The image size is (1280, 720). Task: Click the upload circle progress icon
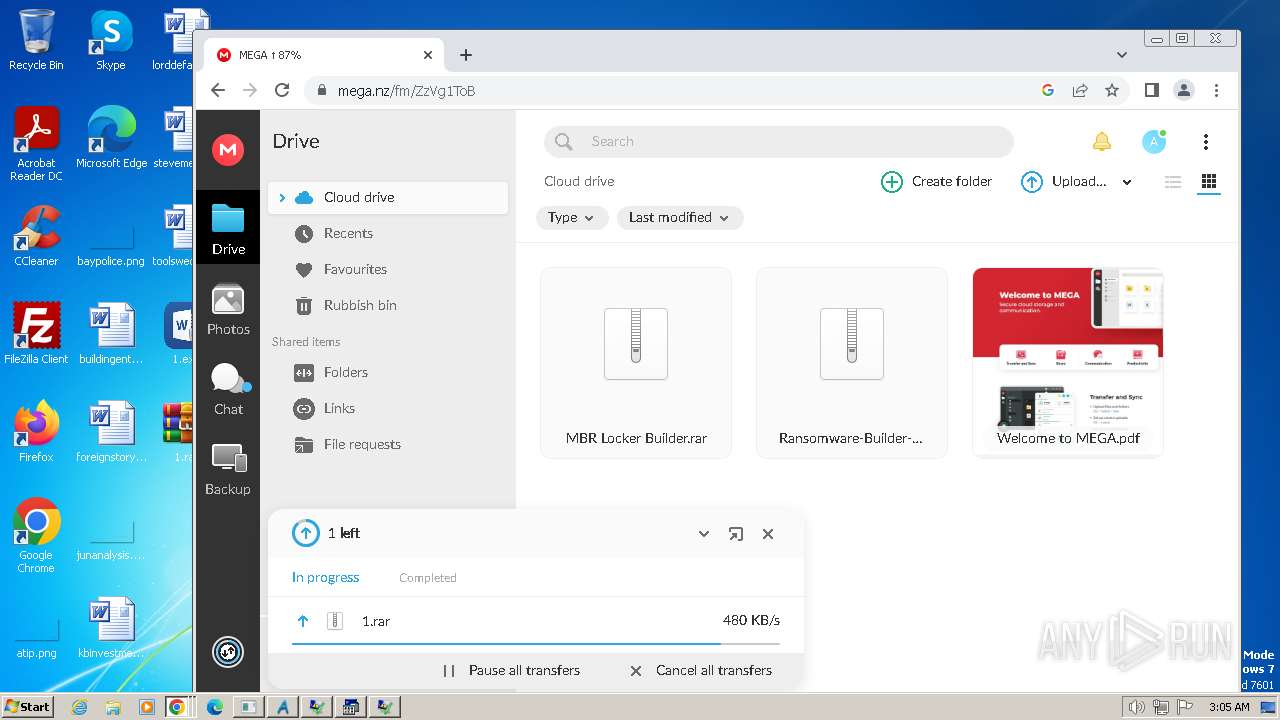pos(306,533)
